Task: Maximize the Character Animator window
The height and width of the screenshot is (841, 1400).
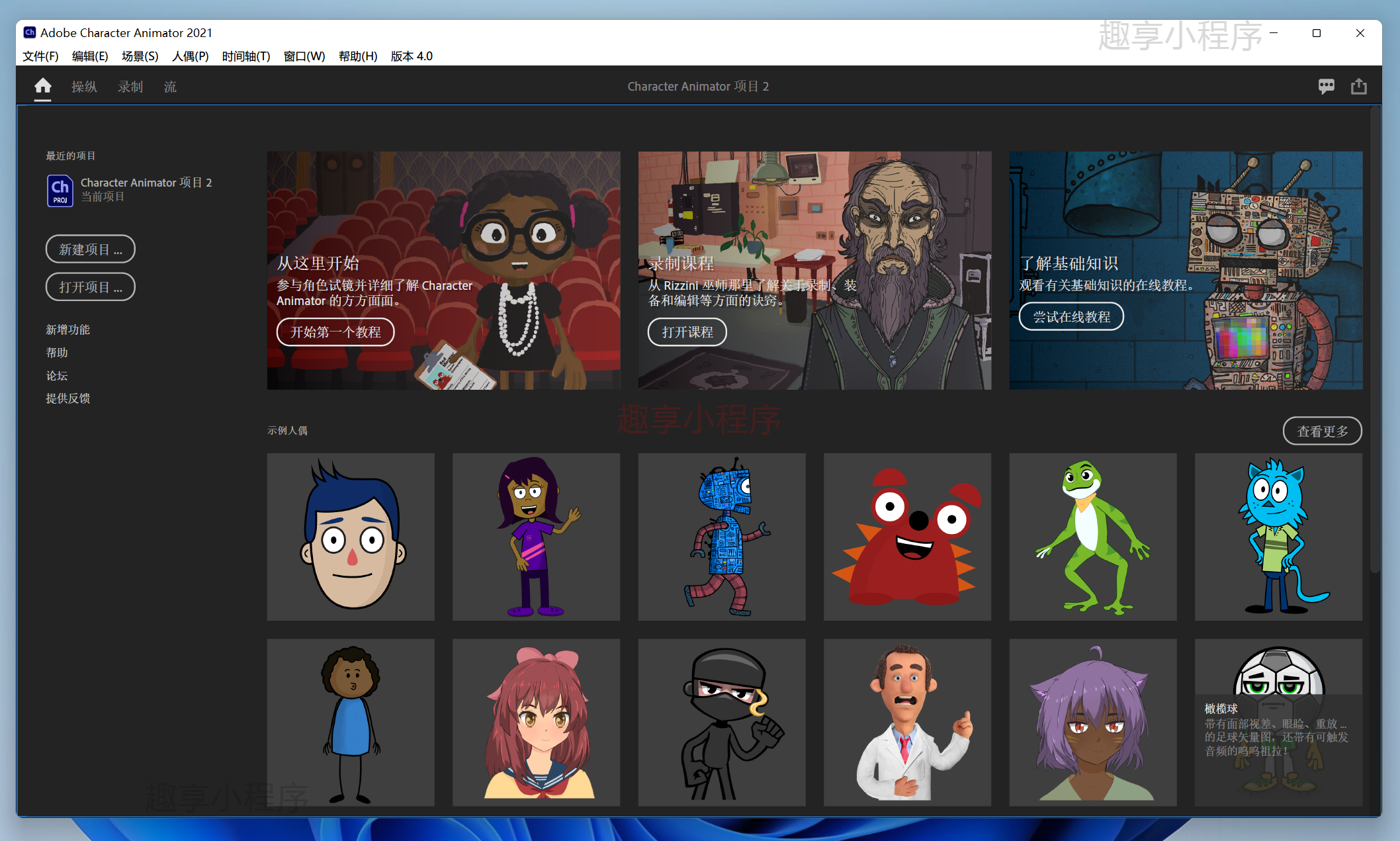Action: coord(1317,33)
